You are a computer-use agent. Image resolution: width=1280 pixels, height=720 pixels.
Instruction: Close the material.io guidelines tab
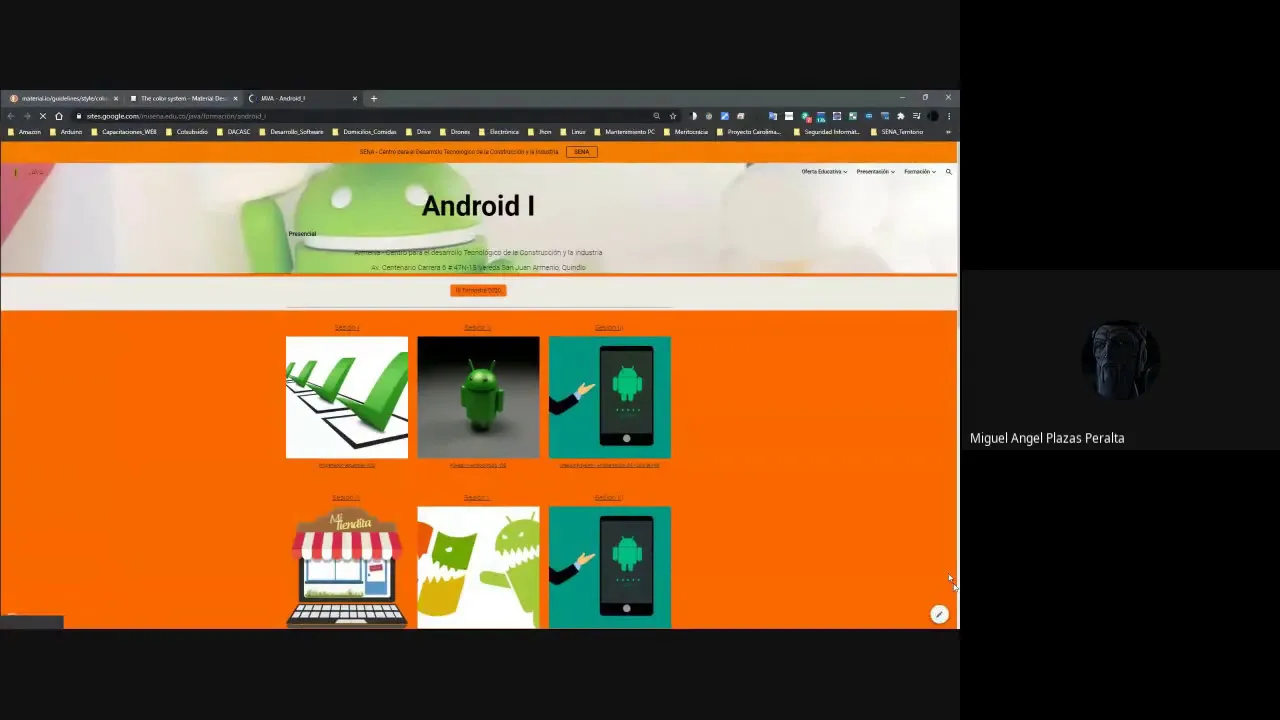tap(116, 98)
